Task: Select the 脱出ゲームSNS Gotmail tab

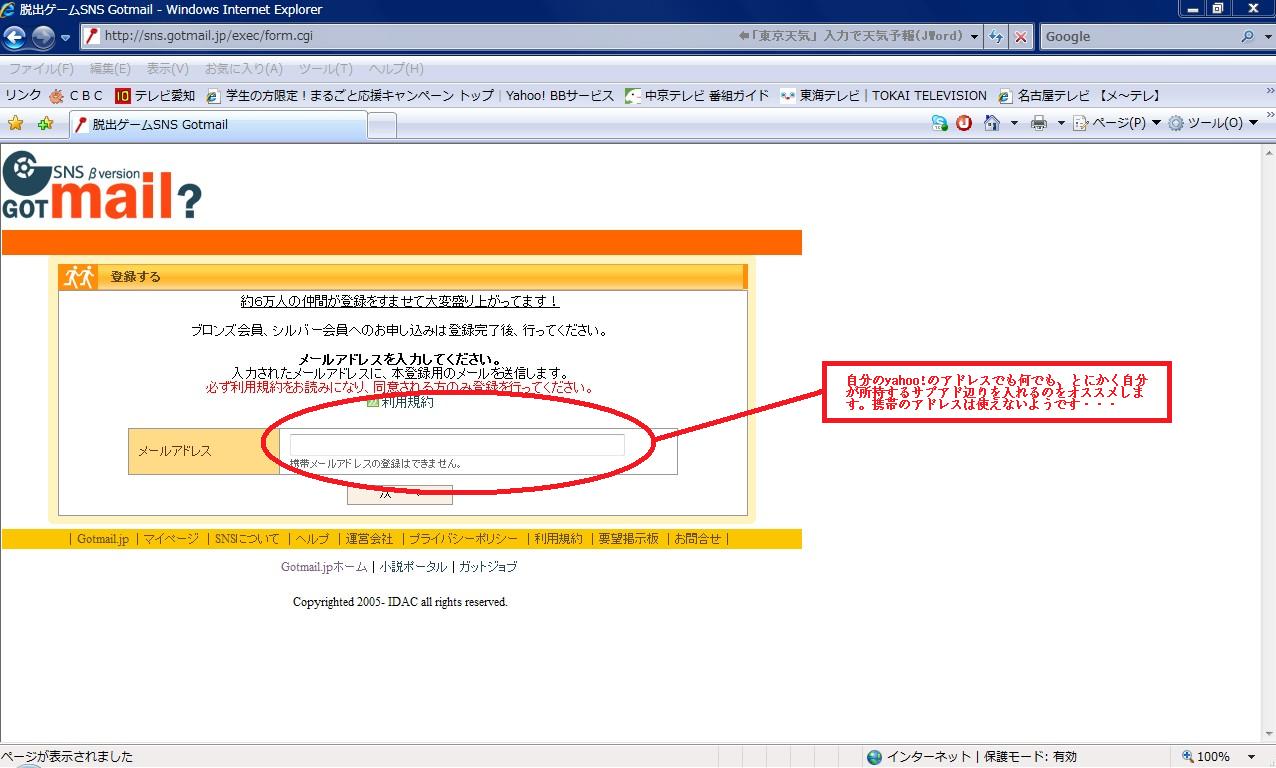Action: coord(218,125)
